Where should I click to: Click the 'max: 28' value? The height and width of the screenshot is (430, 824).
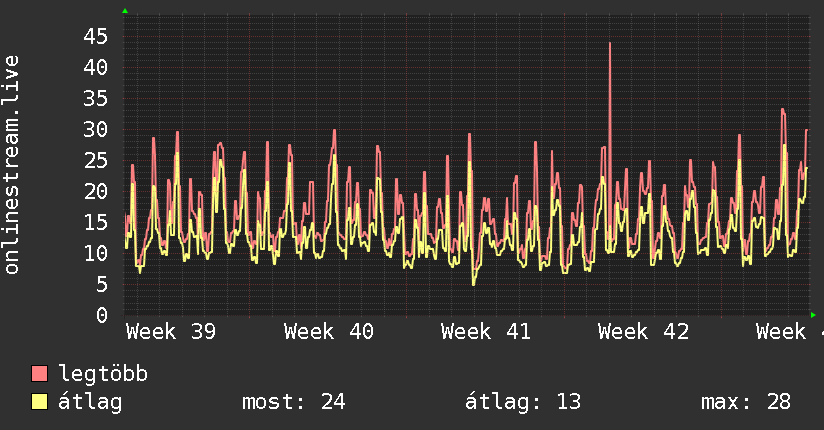pyautogui.click(x=746, y=402)
